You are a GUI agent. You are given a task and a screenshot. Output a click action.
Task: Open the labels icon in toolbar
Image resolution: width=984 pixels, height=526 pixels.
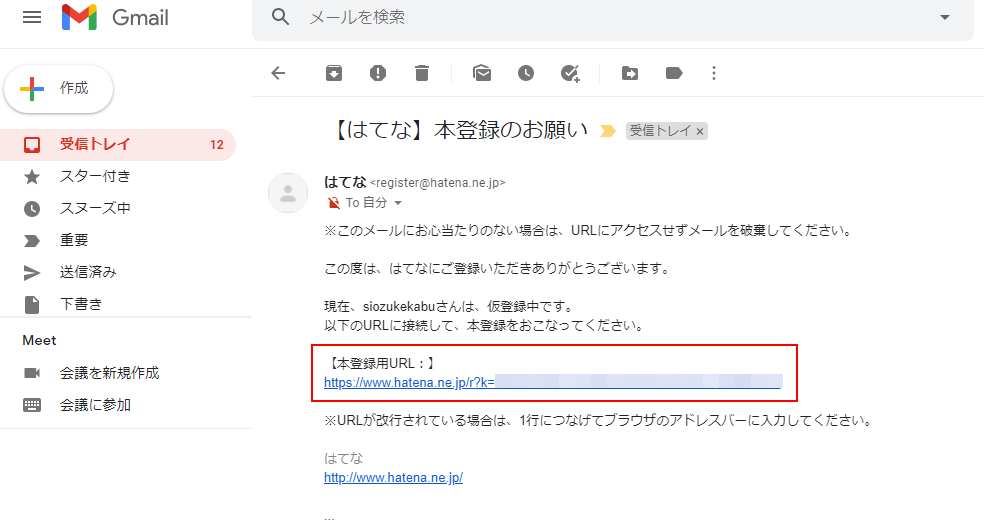click(674, 73)
